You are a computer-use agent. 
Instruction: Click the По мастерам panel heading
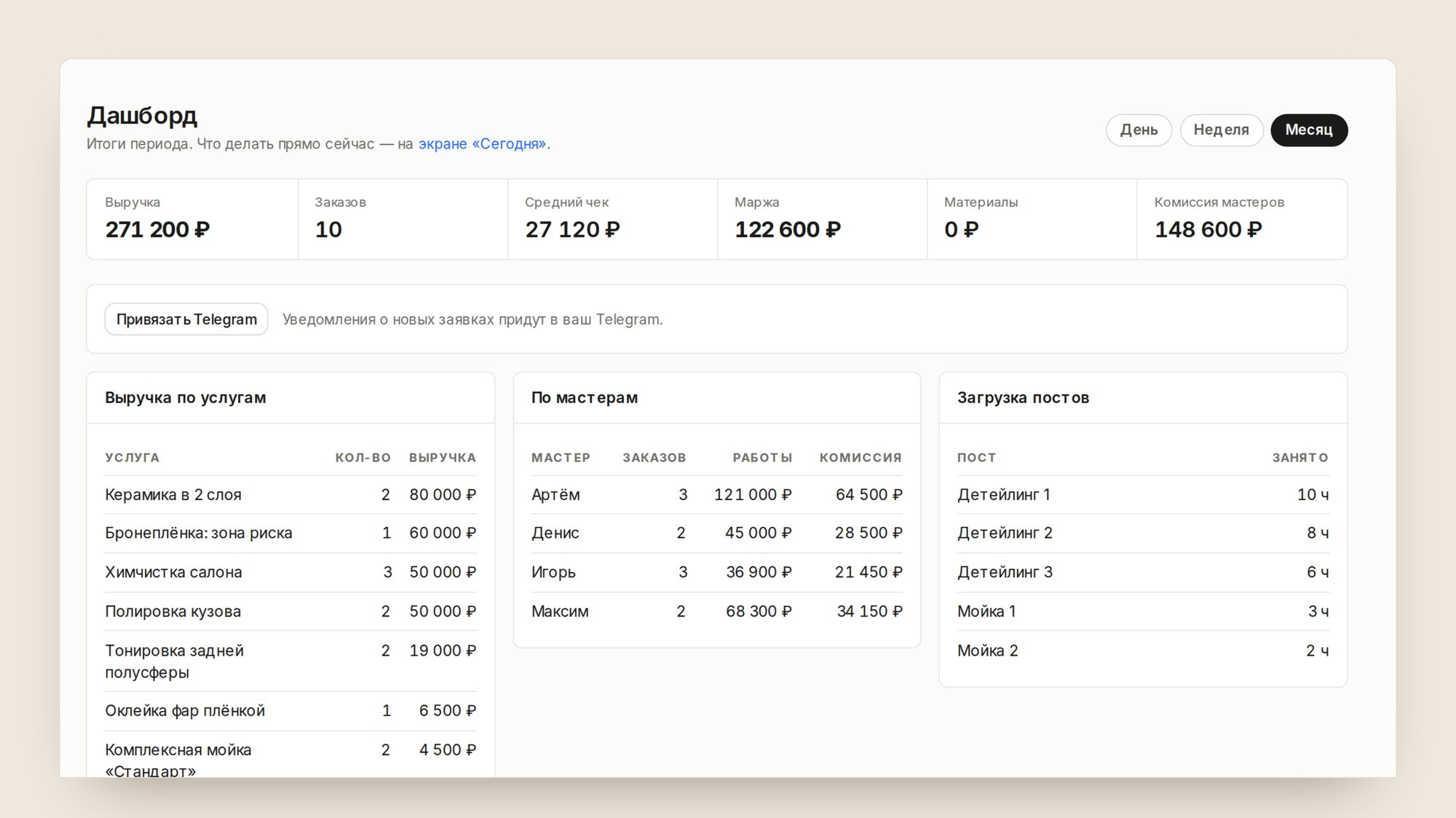(x=585, y=398)
